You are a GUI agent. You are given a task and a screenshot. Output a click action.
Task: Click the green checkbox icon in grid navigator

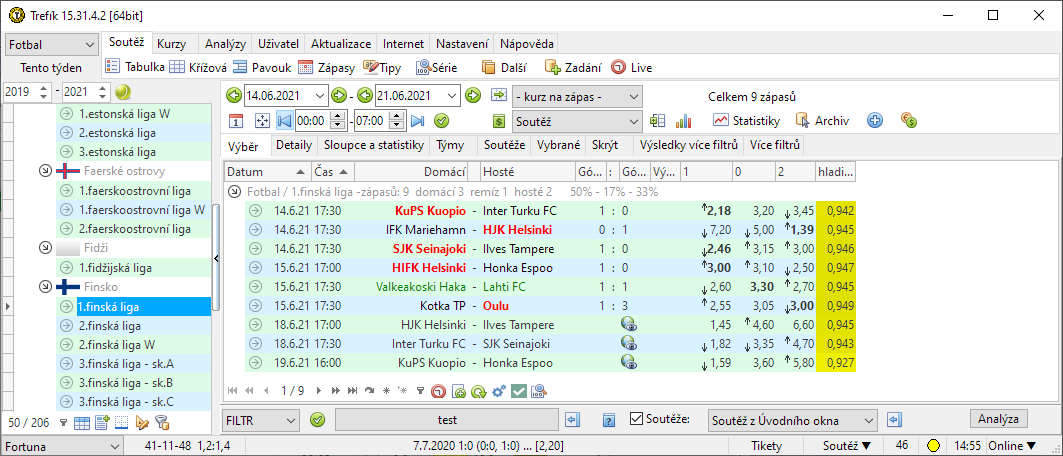(x=519, y=390)
